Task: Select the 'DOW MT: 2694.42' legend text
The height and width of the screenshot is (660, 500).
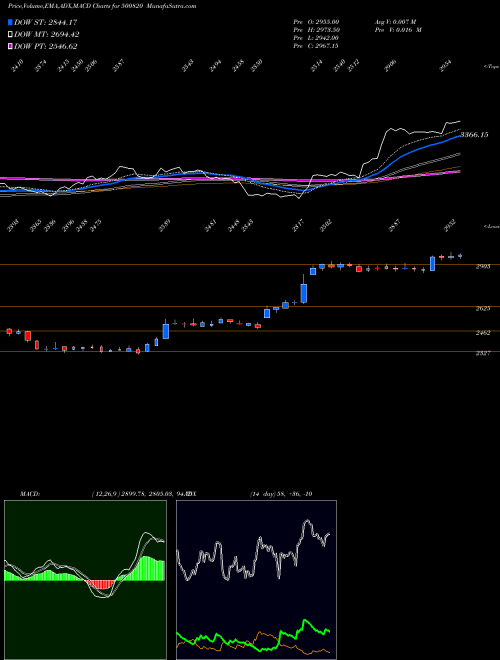Action: click(46, 35)
